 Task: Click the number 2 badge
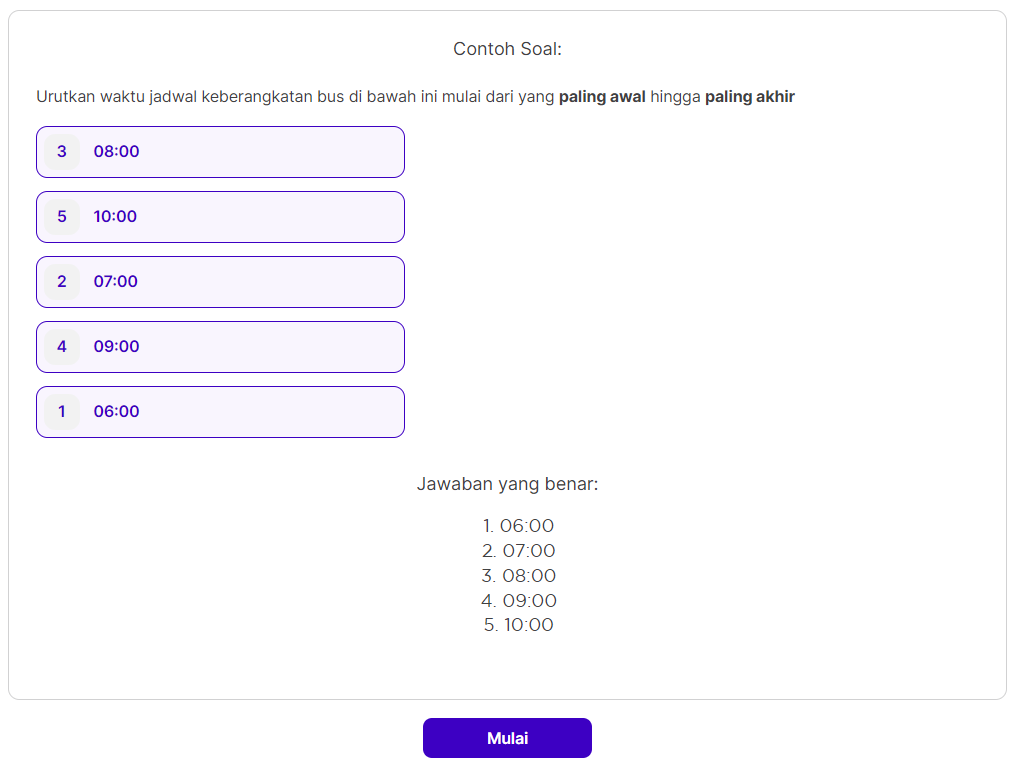(62, 282)
